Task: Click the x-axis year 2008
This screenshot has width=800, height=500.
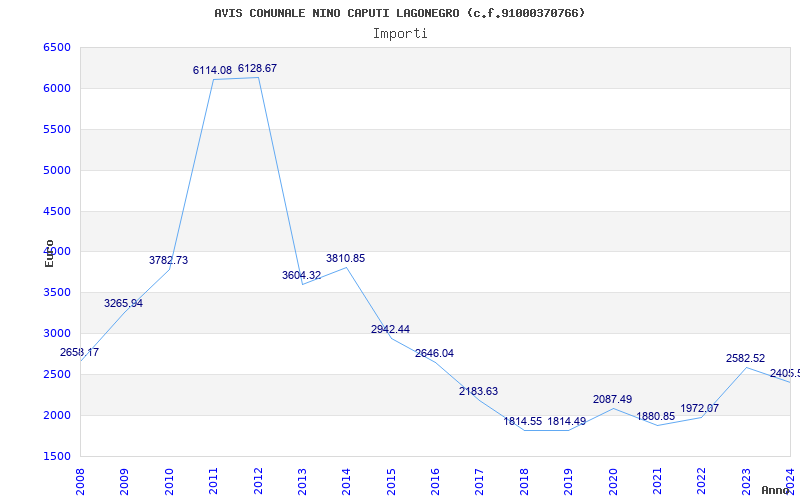Action: point(80,482)
